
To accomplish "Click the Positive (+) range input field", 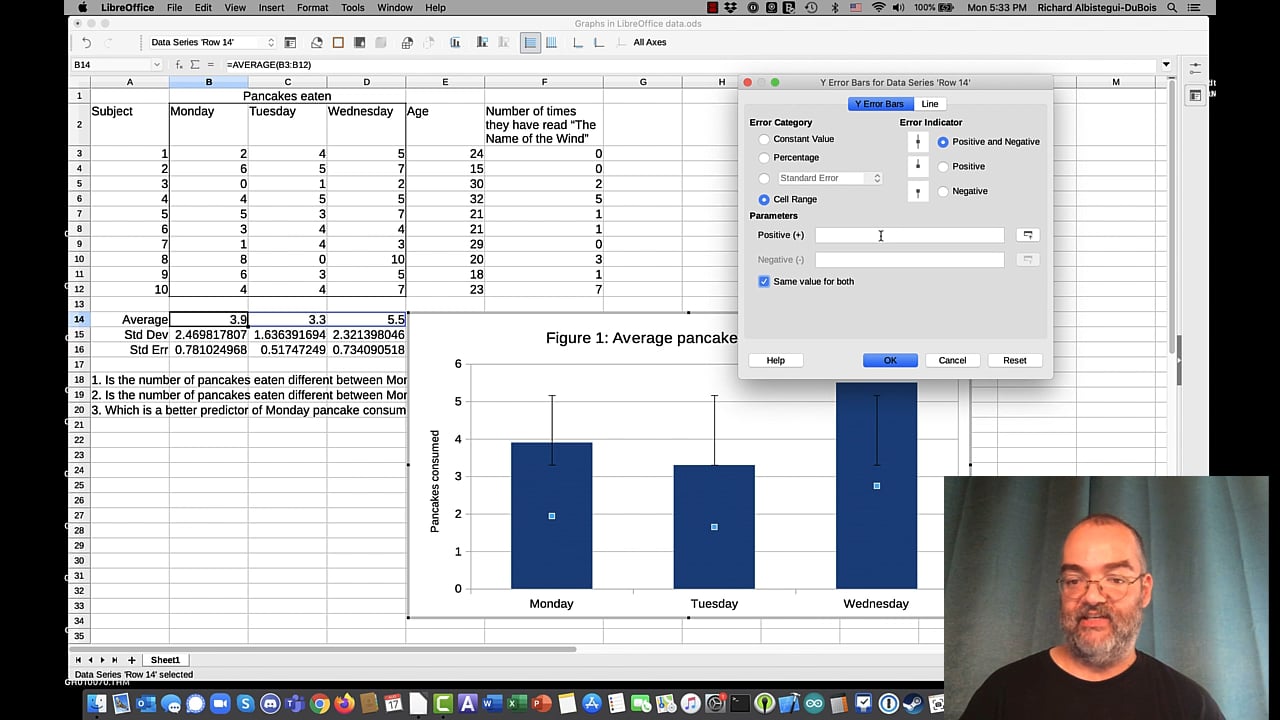I will click(909, 235).
